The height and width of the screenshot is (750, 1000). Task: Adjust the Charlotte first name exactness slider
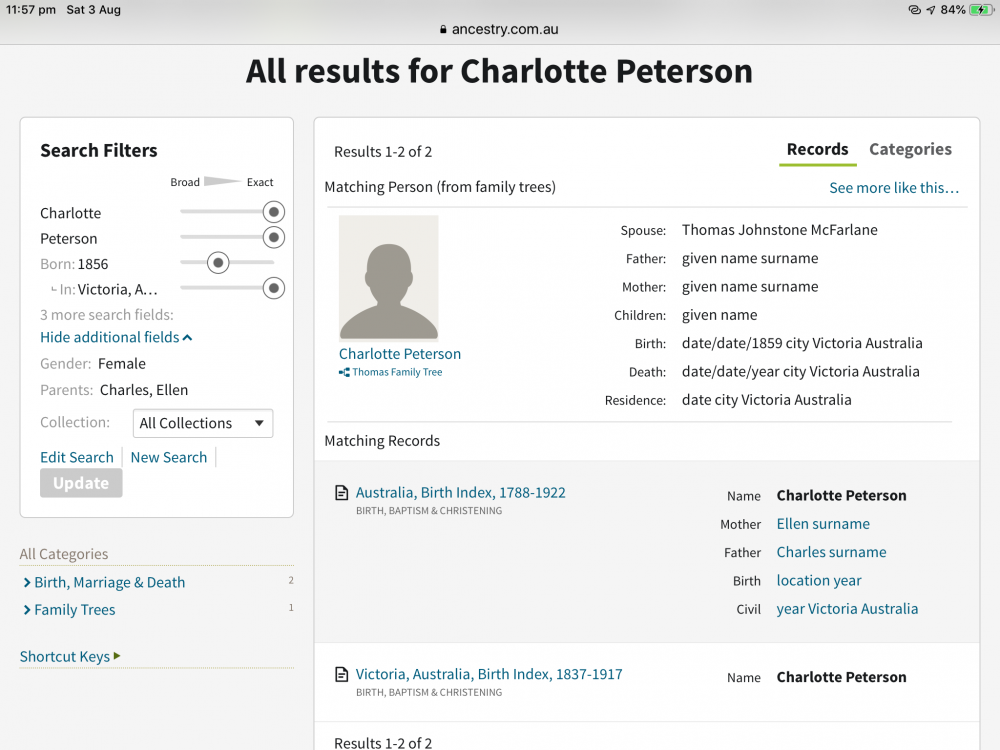(273, 212)
